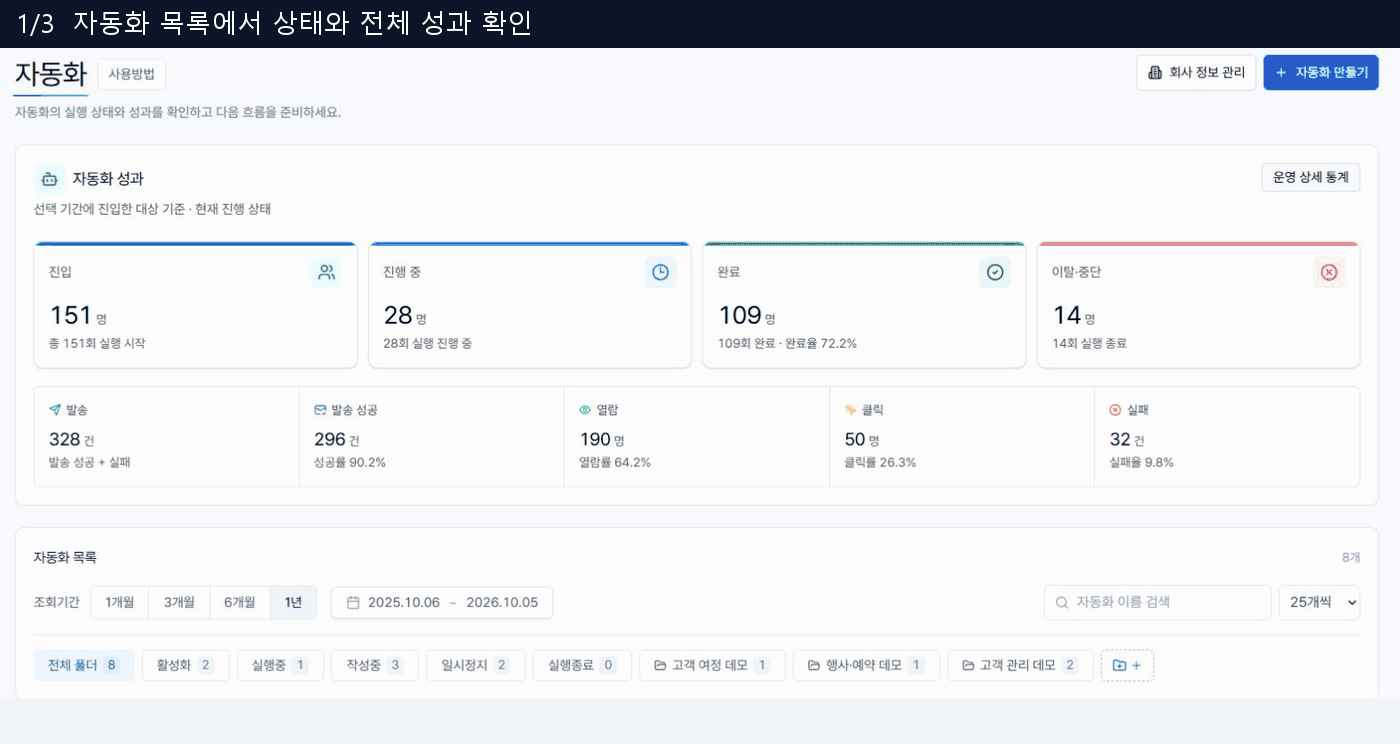Image resolution: width=1400 pixels, height=744 pixels.
Task: Open 회사 정보 관리
Action: point(1196,72)
